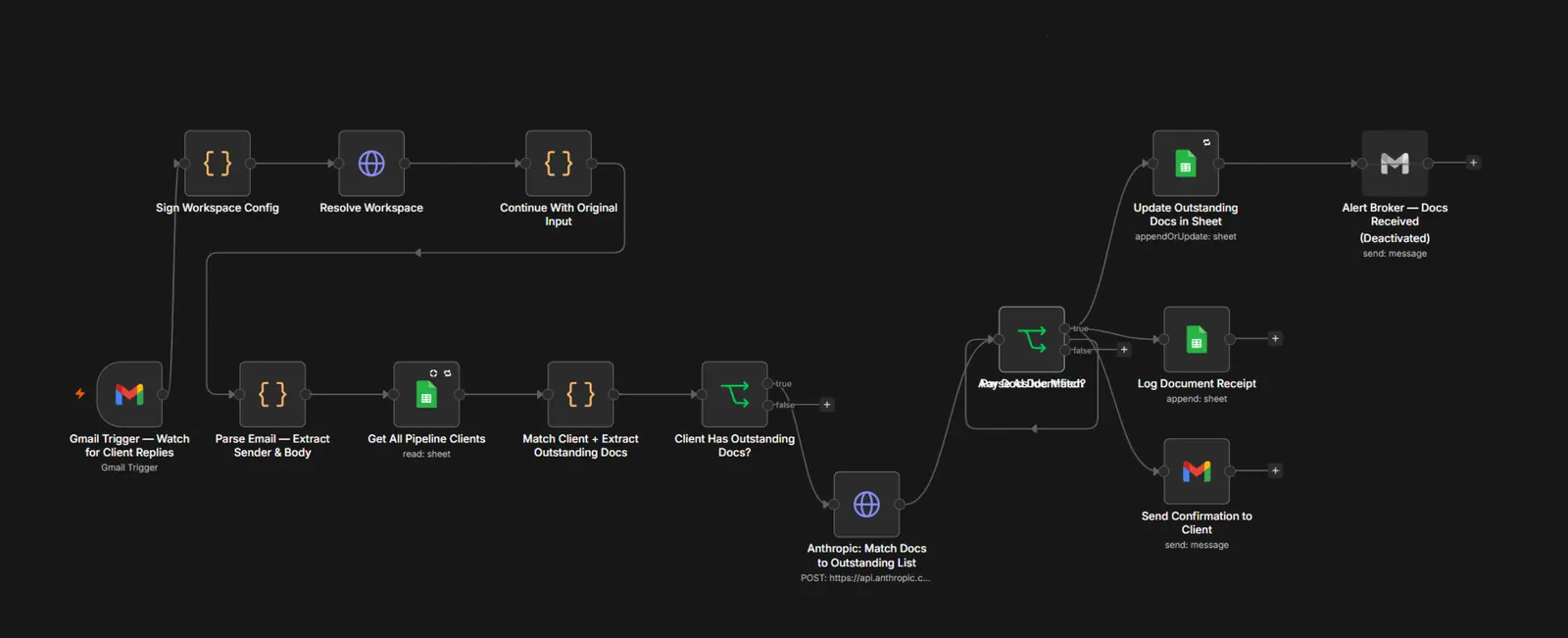Image resolution: width=1568 pixels, height=638 pixels.
Task: Click 'Log Document Receipt' label
Action: [1197, 383]
